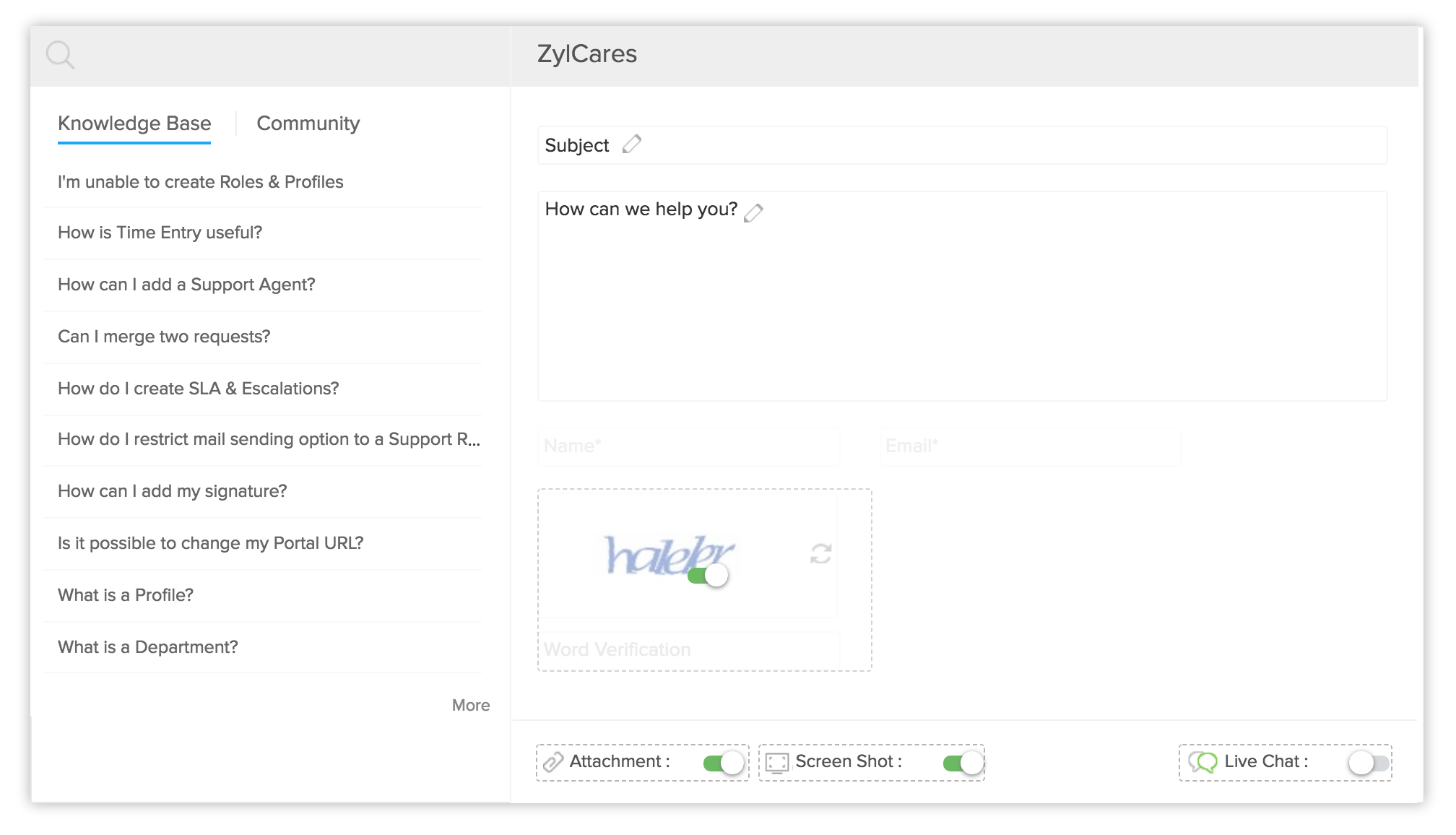Viewport: 1456px width, 835px height.
Task: Enable the Live Chat toggle
Action: (x=1368, y=763)
